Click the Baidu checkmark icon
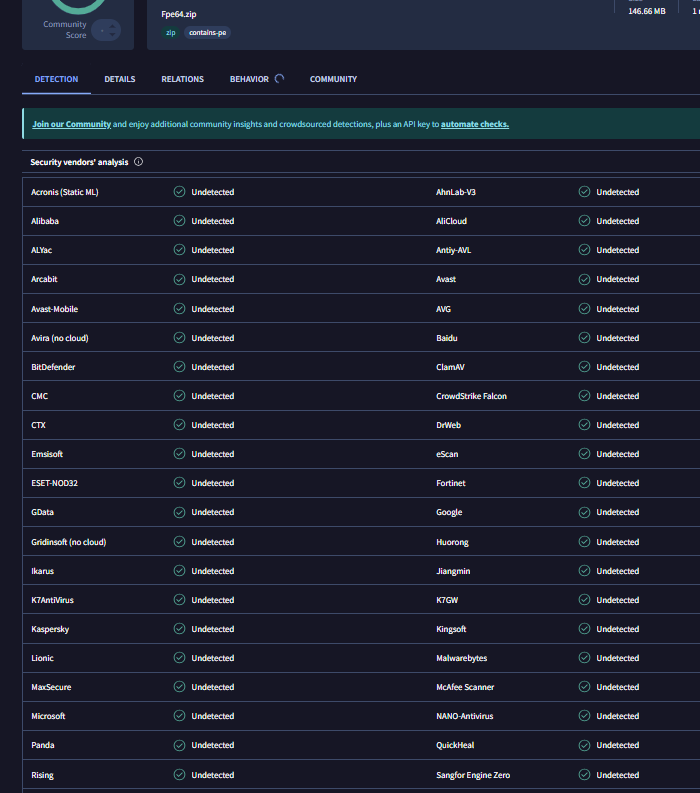 coord(585,338)
